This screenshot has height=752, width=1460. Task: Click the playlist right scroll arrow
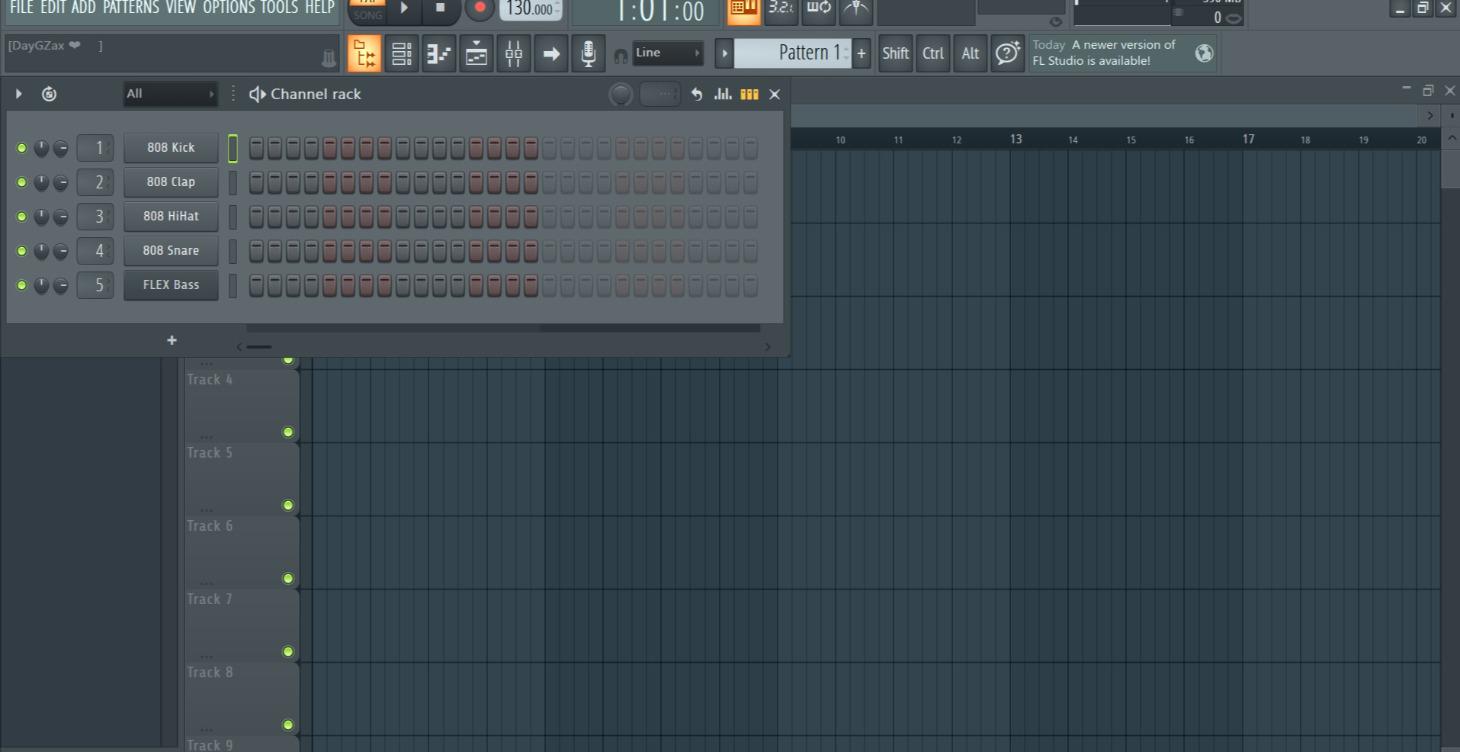1430,116
